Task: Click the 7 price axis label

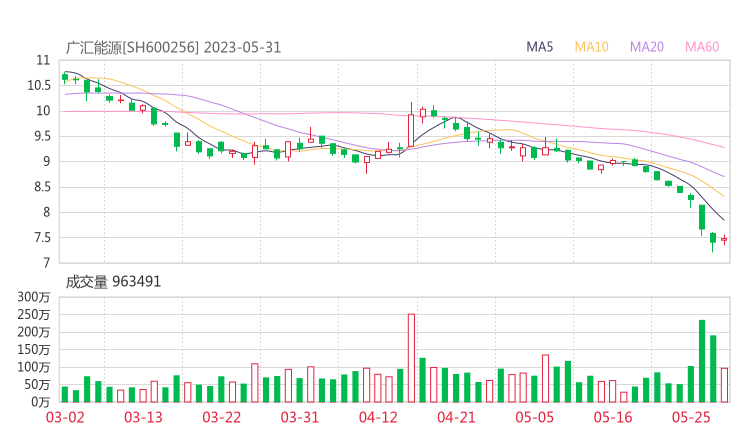Action: coord(46,263)
